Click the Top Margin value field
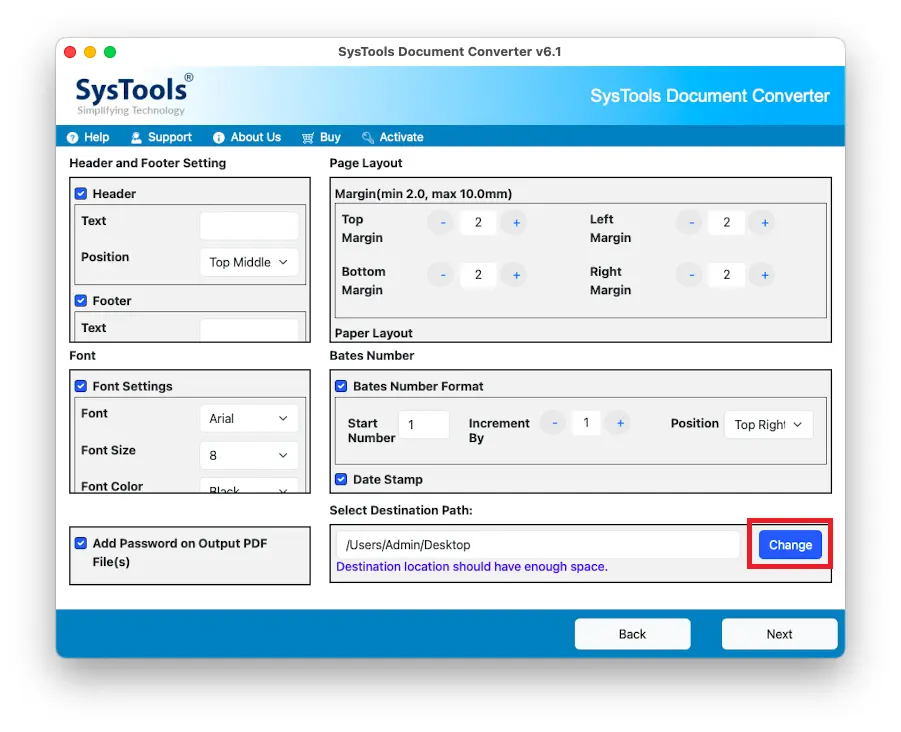This screenshot has height=732, width=901. (478, 222)
